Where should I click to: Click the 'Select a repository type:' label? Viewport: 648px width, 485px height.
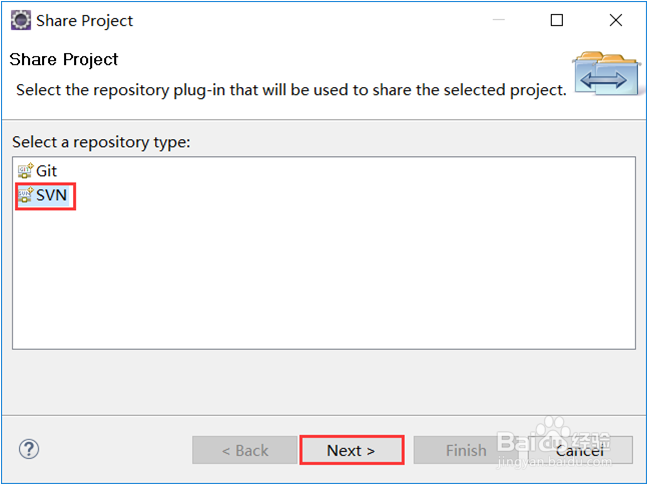pyautogui.click(x=101, y=142)
